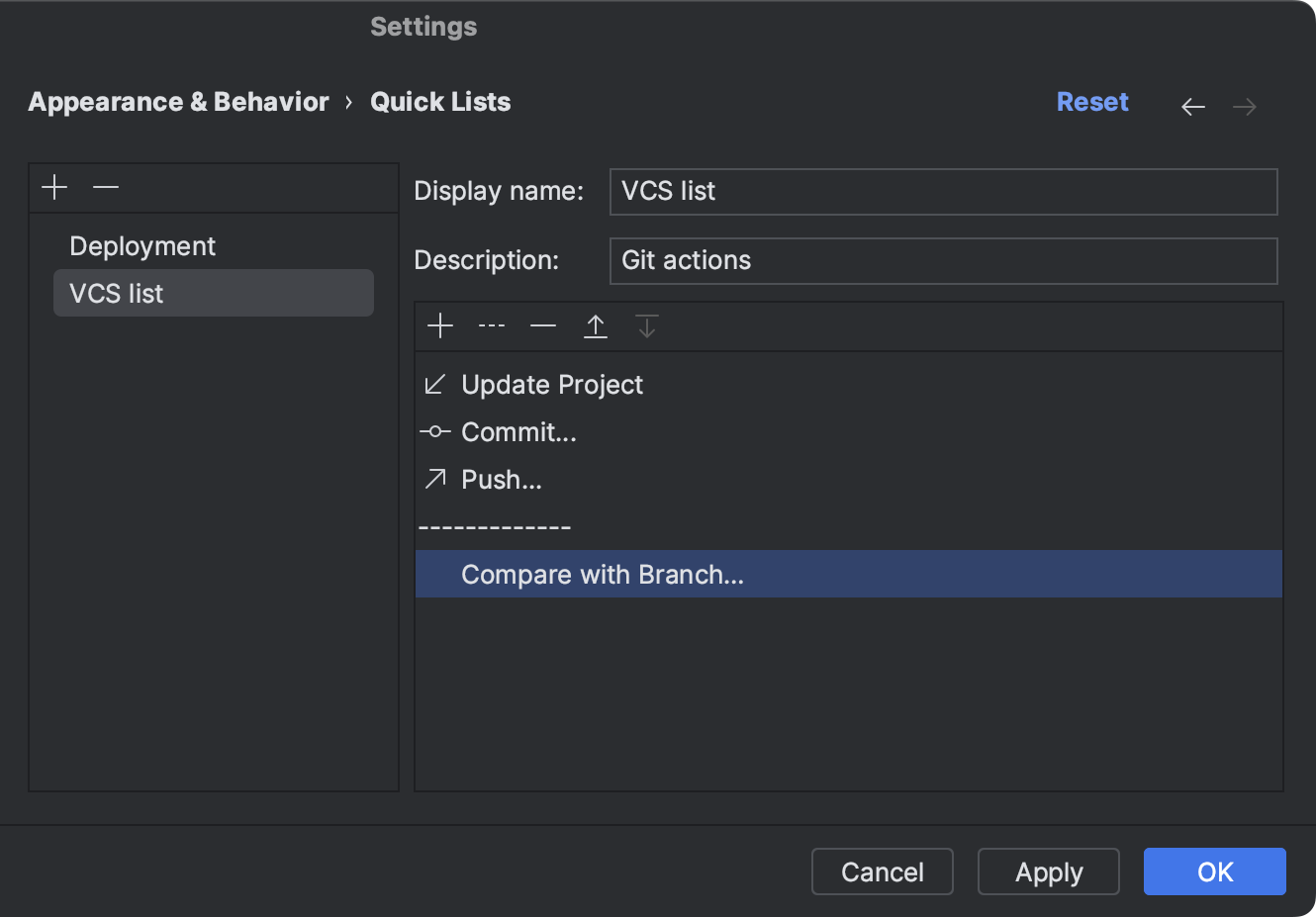Insert a separator into the action list
Viewport: 1316px width, 917px height.
(491, 325)
